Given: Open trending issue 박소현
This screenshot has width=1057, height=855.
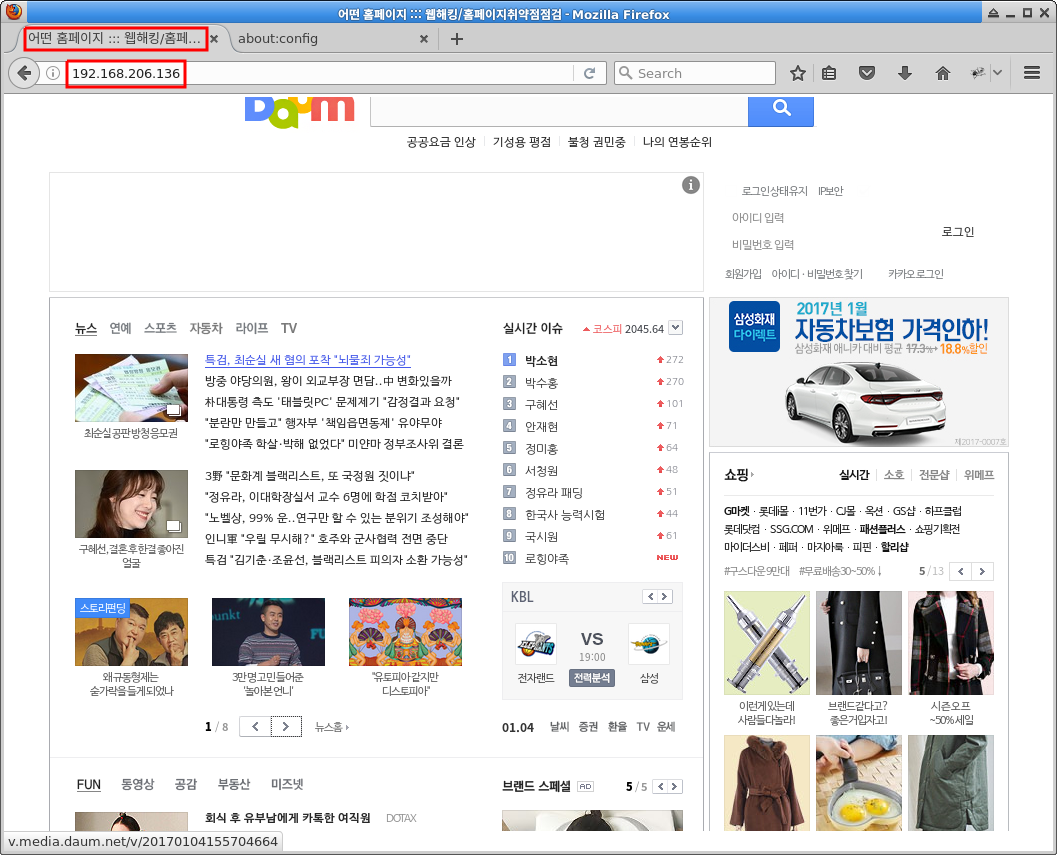Looking at the screenshot, I should pos(541,361).
